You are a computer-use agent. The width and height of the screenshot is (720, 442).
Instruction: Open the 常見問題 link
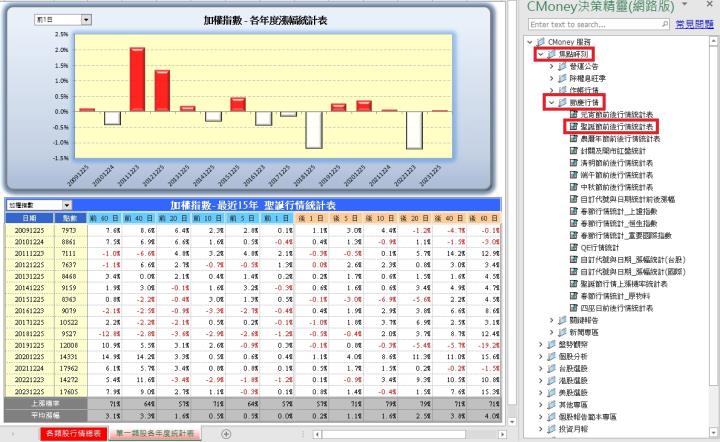click(x=694, y=24)
